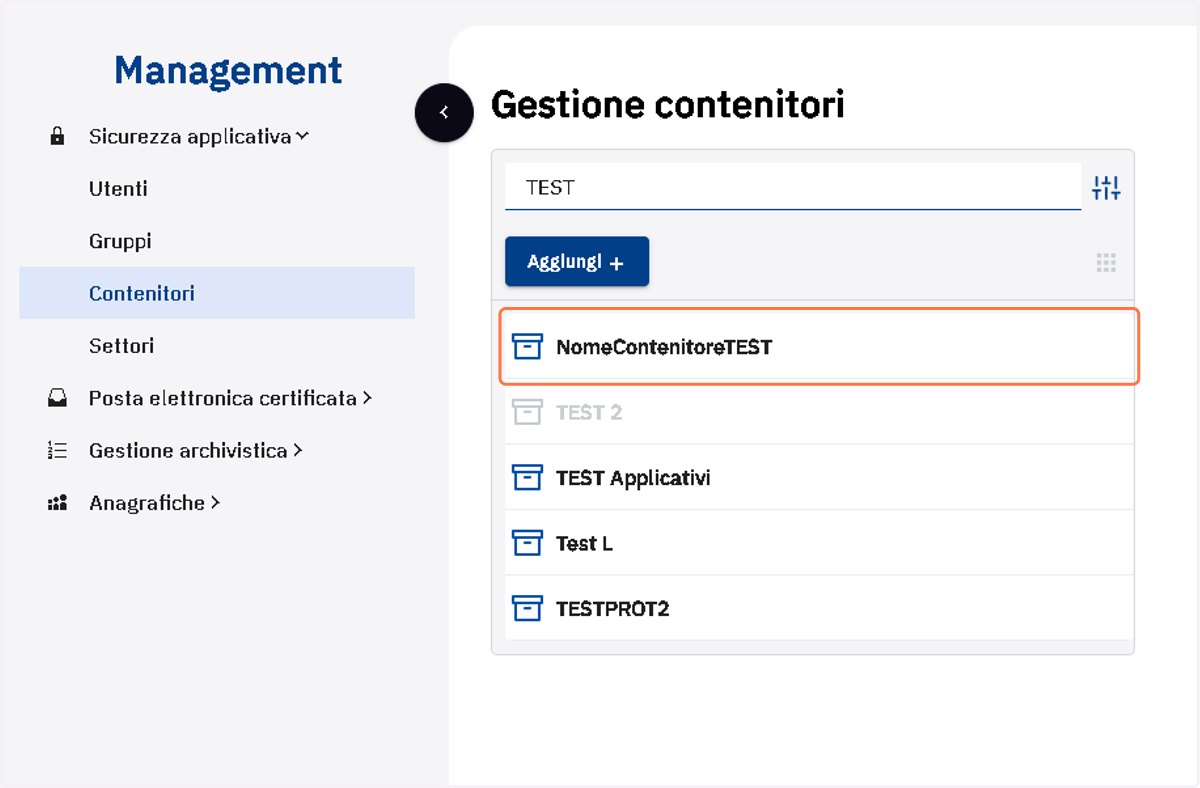The image size is (1200, 788).
Task: Open Settori from the sidebar
Action: click(121, 346)
